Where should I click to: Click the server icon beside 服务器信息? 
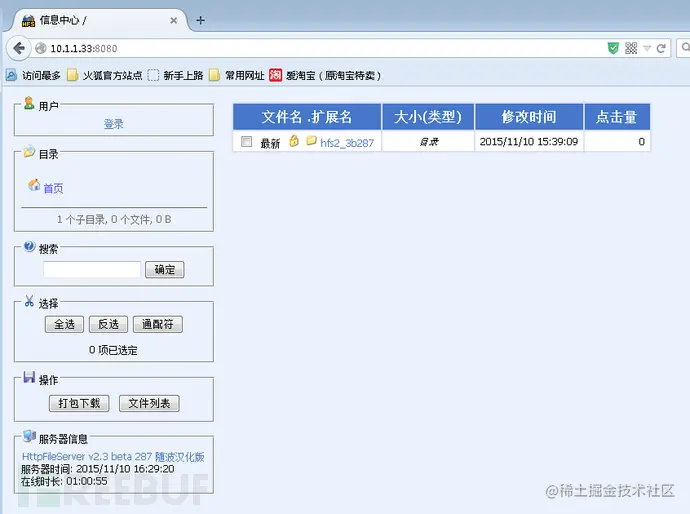point(29,436)
